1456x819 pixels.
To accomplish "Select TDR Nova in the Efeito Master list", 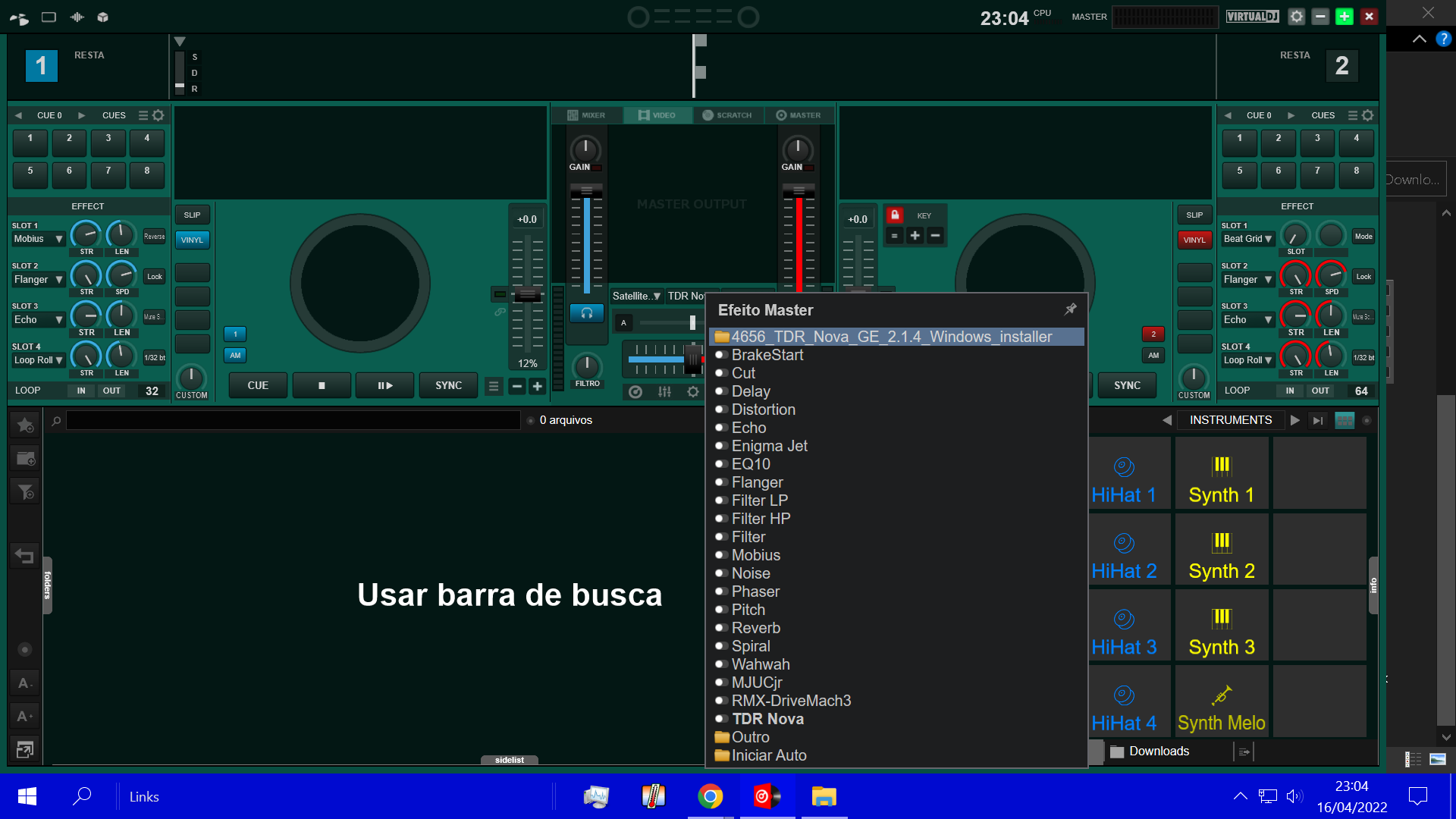I will pos(767,719).
